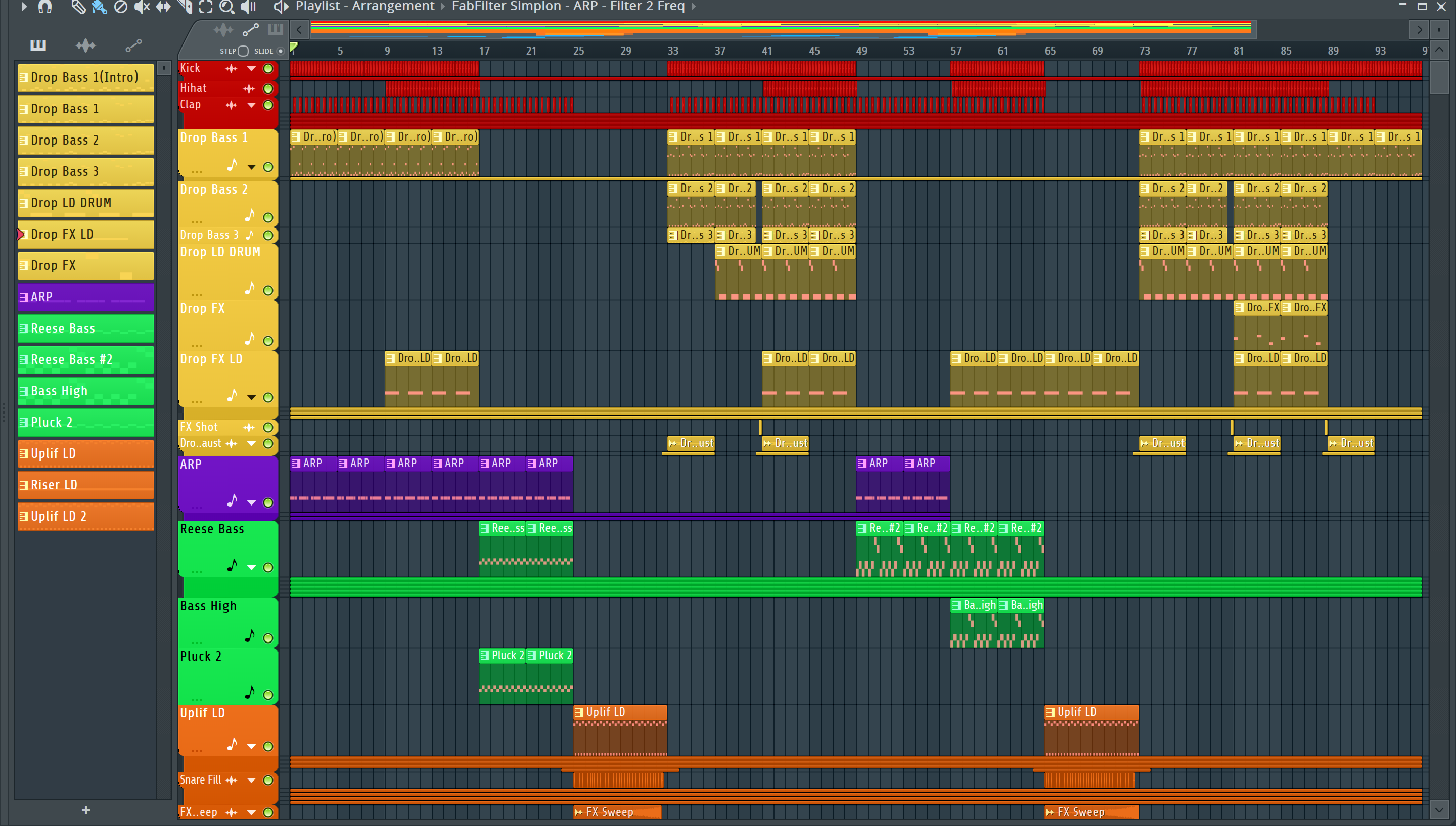This screenshot has width=1456, height=826.
Task: Toggle the magnet snap icon
Action: 45,7
